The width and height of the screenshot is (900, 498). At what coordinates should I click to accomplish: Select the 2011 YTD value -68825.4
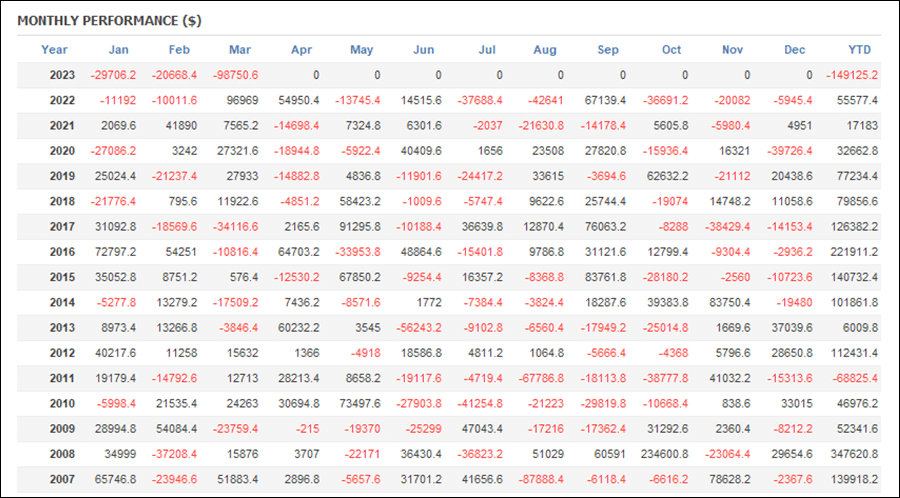[854, 378]
